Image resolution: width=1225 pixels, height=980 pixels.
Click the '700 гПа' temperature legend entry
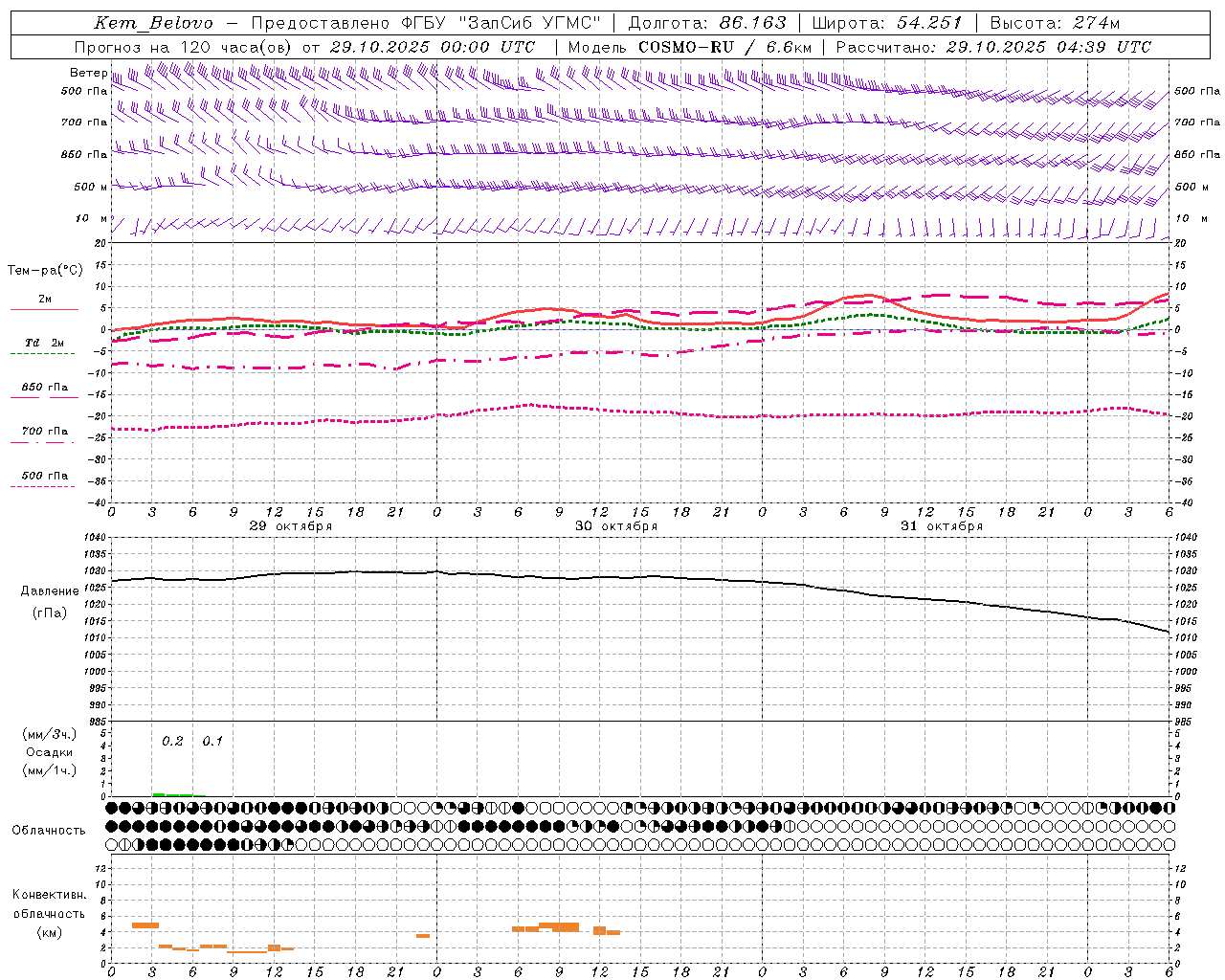pos(45,432)
